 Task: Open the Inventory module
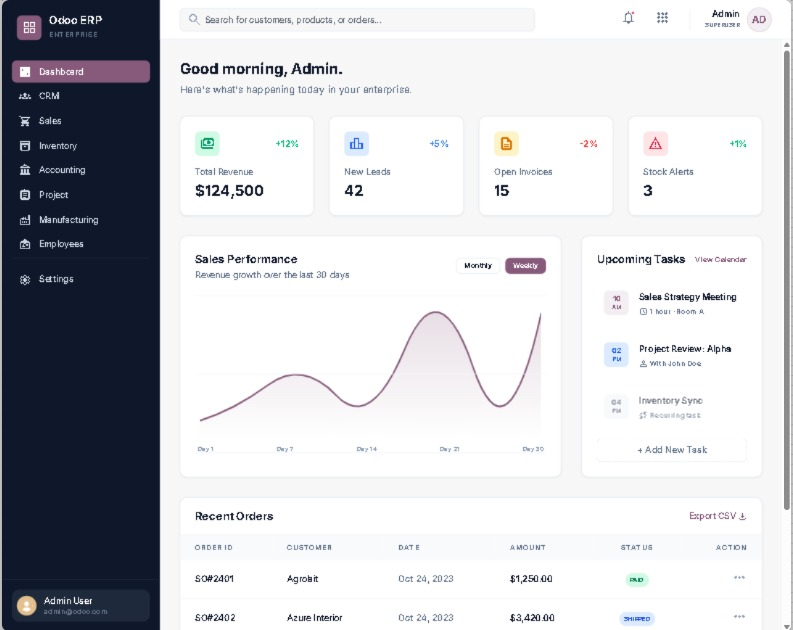click(81, 146)
